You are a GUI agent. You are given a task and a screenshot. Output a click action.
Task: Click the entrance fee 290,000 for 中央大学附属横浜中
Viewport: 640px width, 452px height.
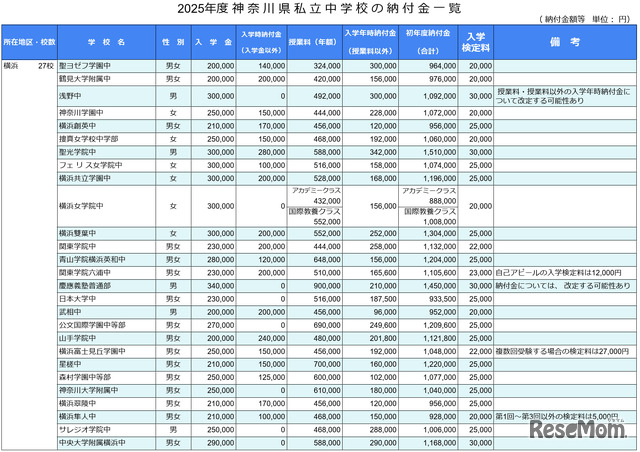(x=221, y=443)
